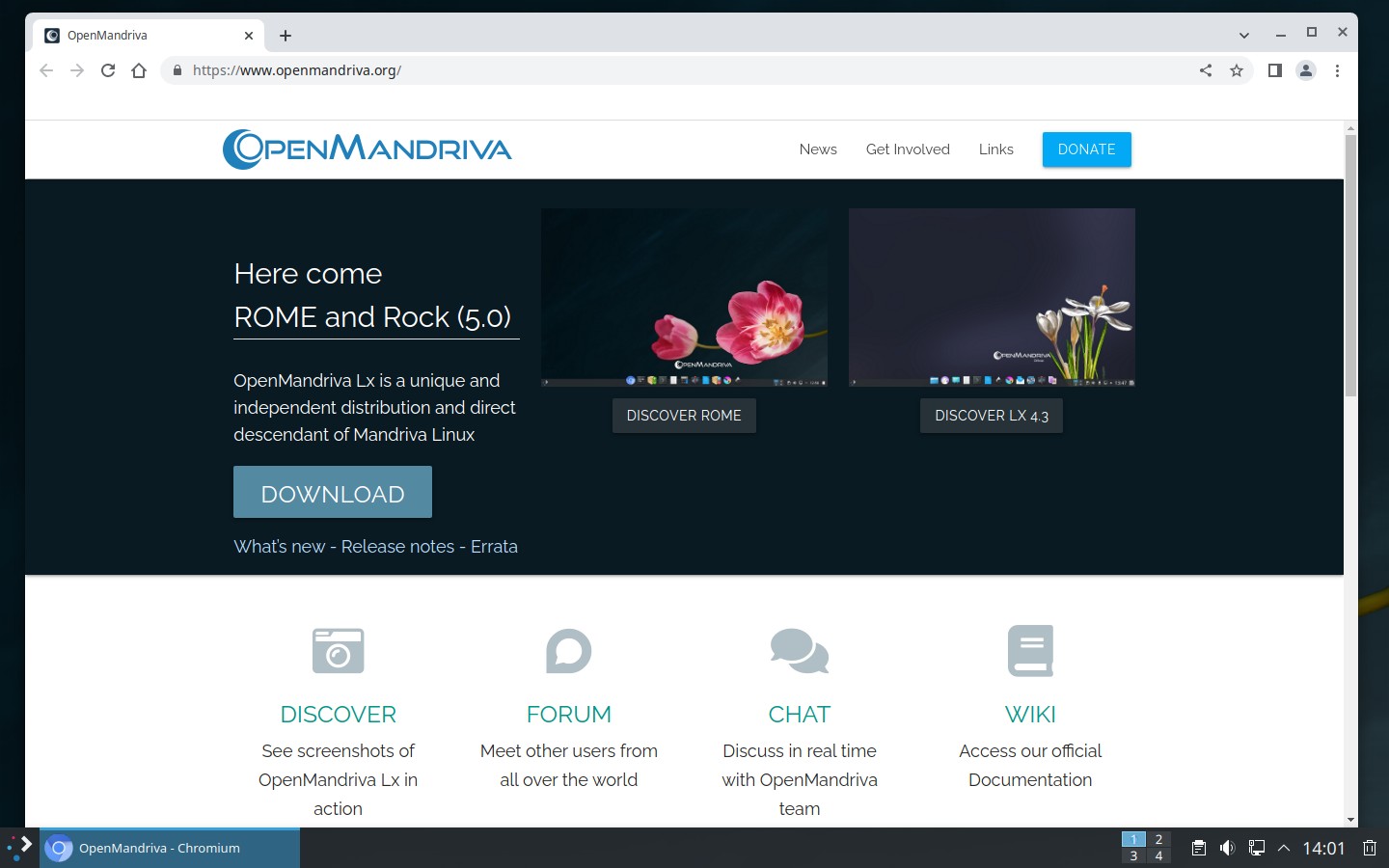1389x868 pixels.
Task: Click the Wiki book icon
Action: 1030,651
